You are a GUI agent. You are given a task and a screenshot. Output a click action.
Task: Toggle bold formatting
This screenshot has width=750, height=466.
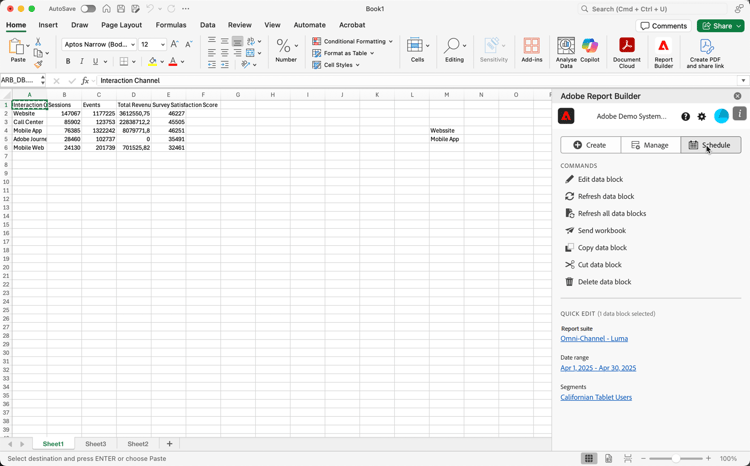click(68, 61)
